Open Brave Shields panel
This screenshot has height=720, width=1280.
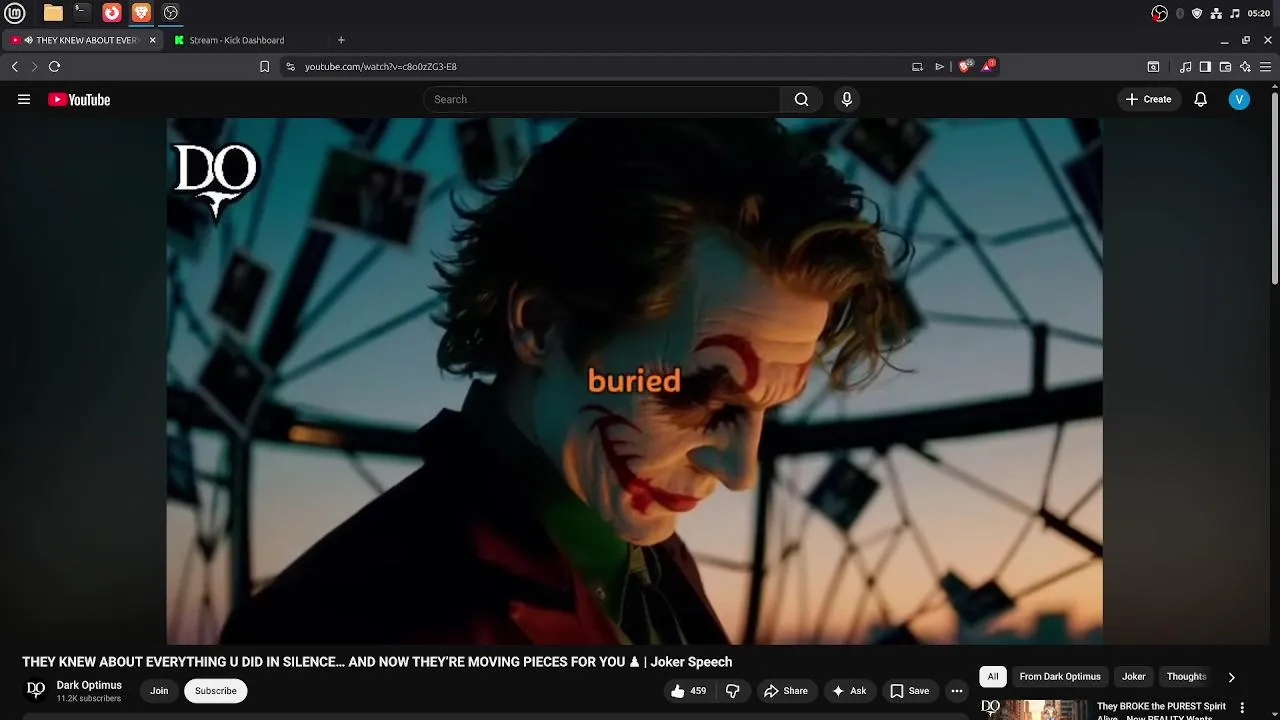965,66
